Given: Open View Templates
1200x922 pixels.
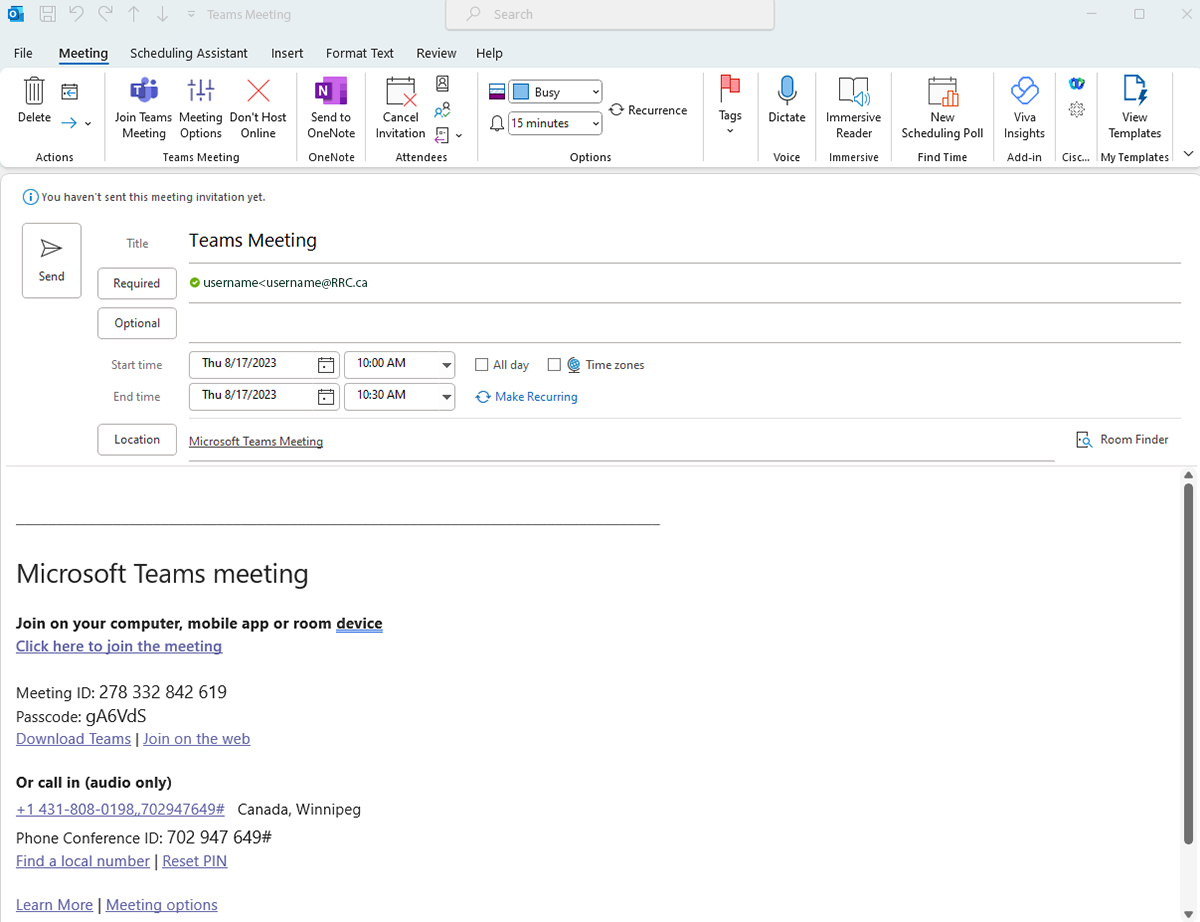Looking at the screenshot, I should (1135, 108).
